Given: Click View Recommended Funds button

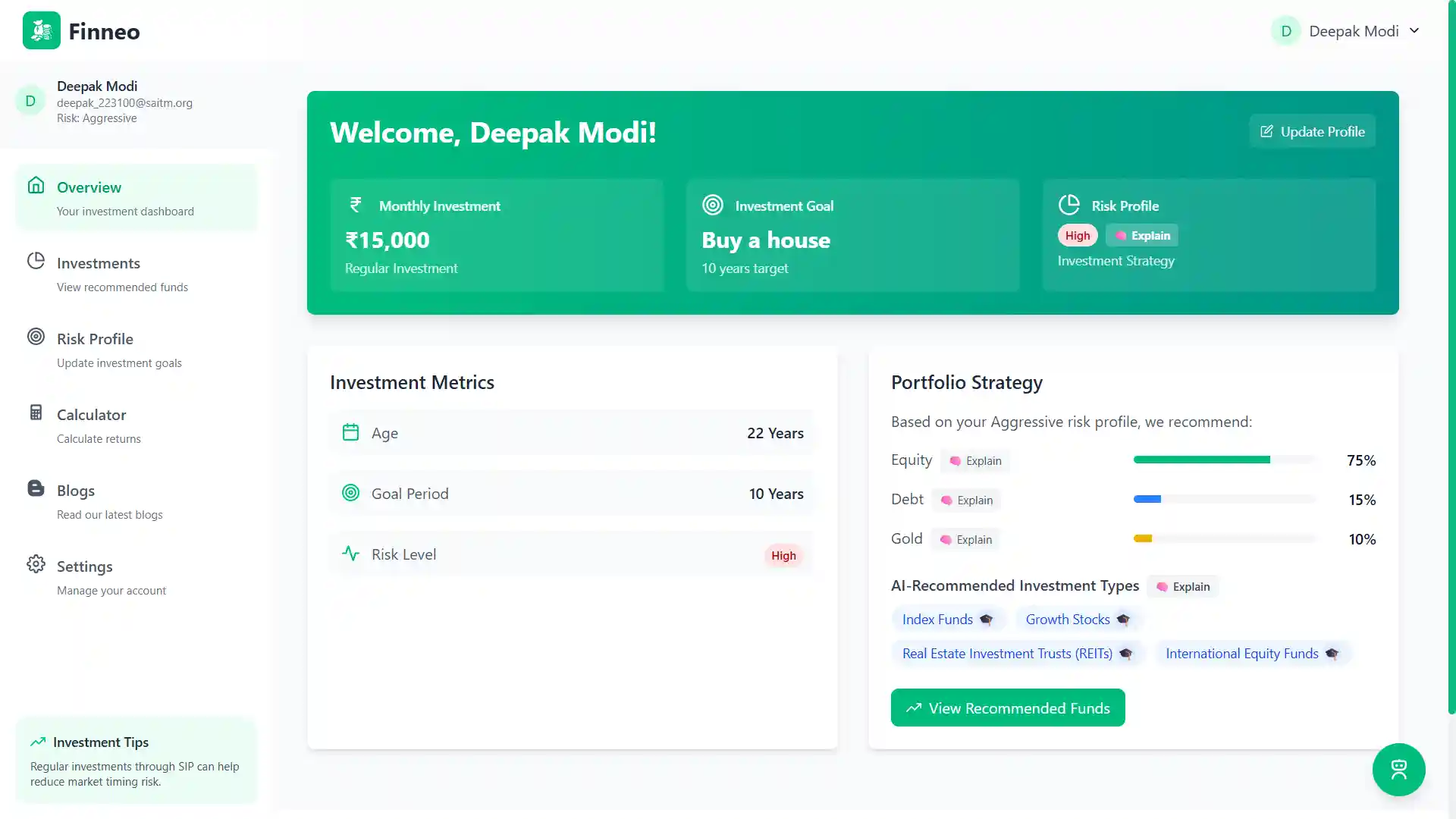Looking at the screenshot, I should point(1008,708).
